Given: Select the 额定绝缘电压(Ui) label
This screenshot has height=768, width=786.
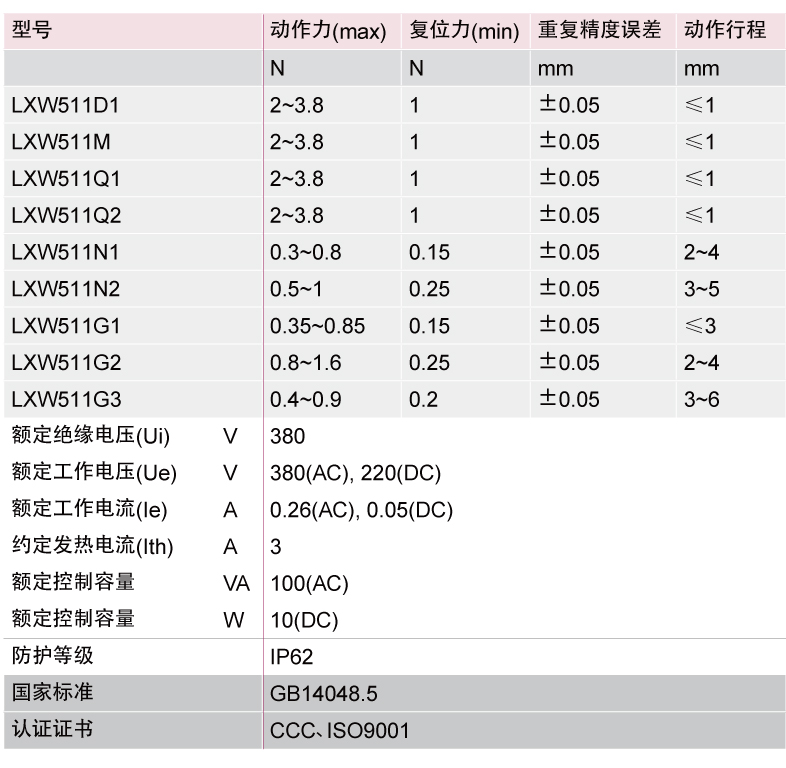Looking at the screenshot, I should coord(91,437).
